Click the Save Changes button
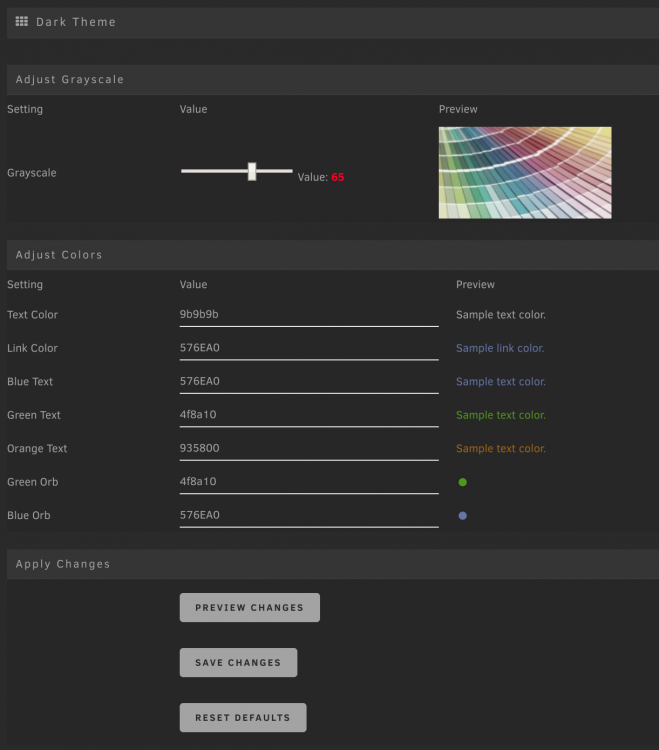The image size is (659, 750). point(238,662)
